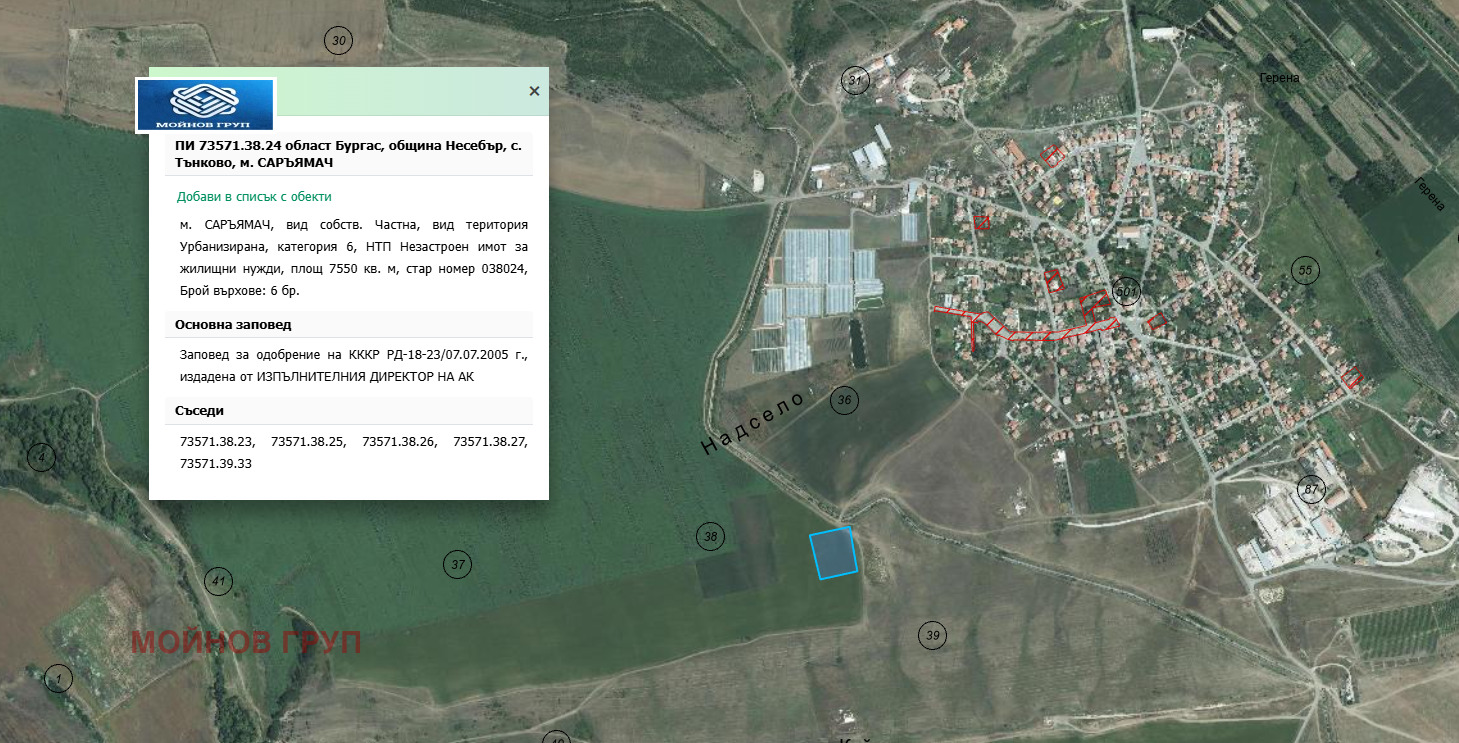Click the 'Съседи' section header
1459x743 pixels.
coord(200,411)
